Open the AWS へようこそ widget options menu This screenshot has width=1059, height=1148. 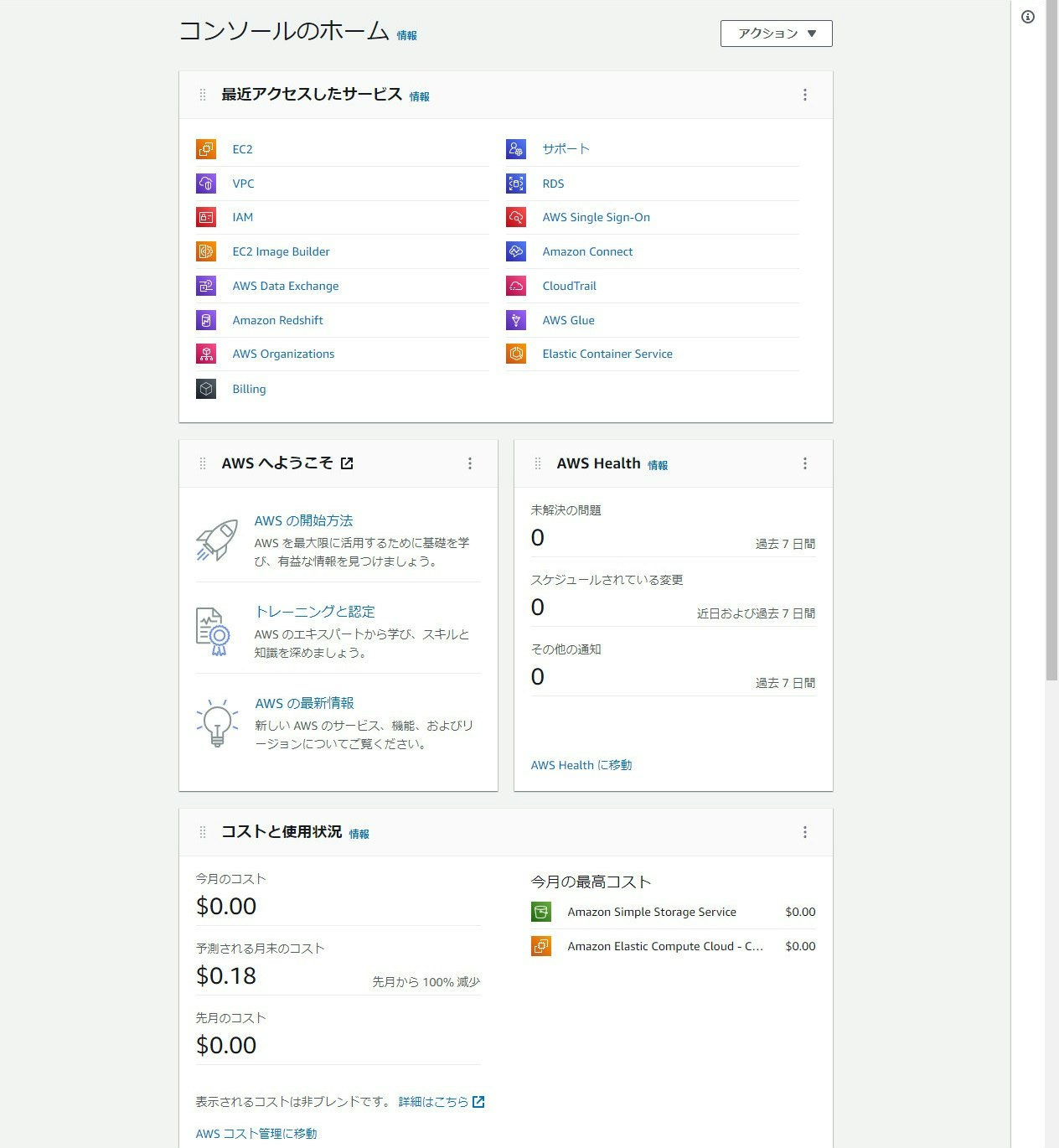[x=470, y=463]
